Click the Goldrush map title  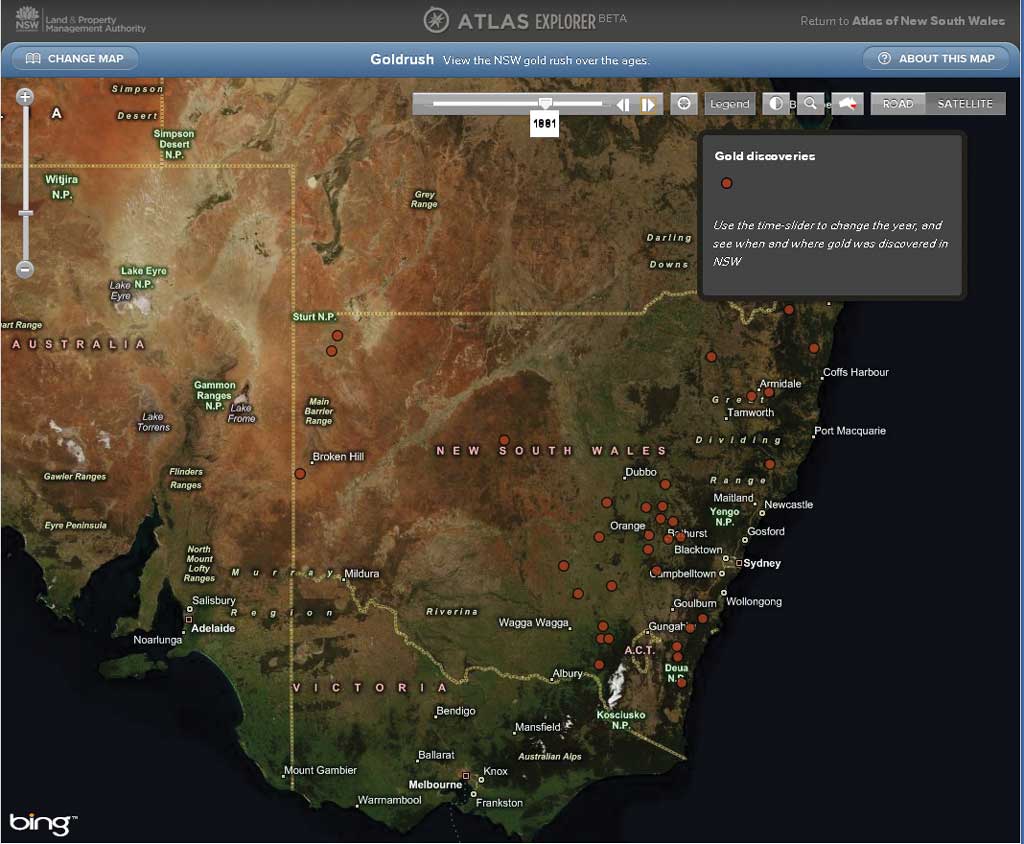click(402, 59)
